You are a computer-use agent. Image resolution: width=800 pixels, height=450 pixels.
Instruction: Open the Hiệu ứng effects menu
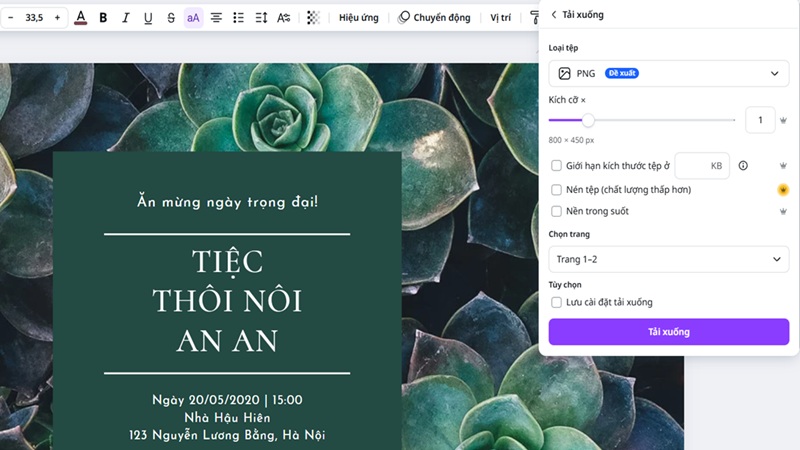click(359, 18)
